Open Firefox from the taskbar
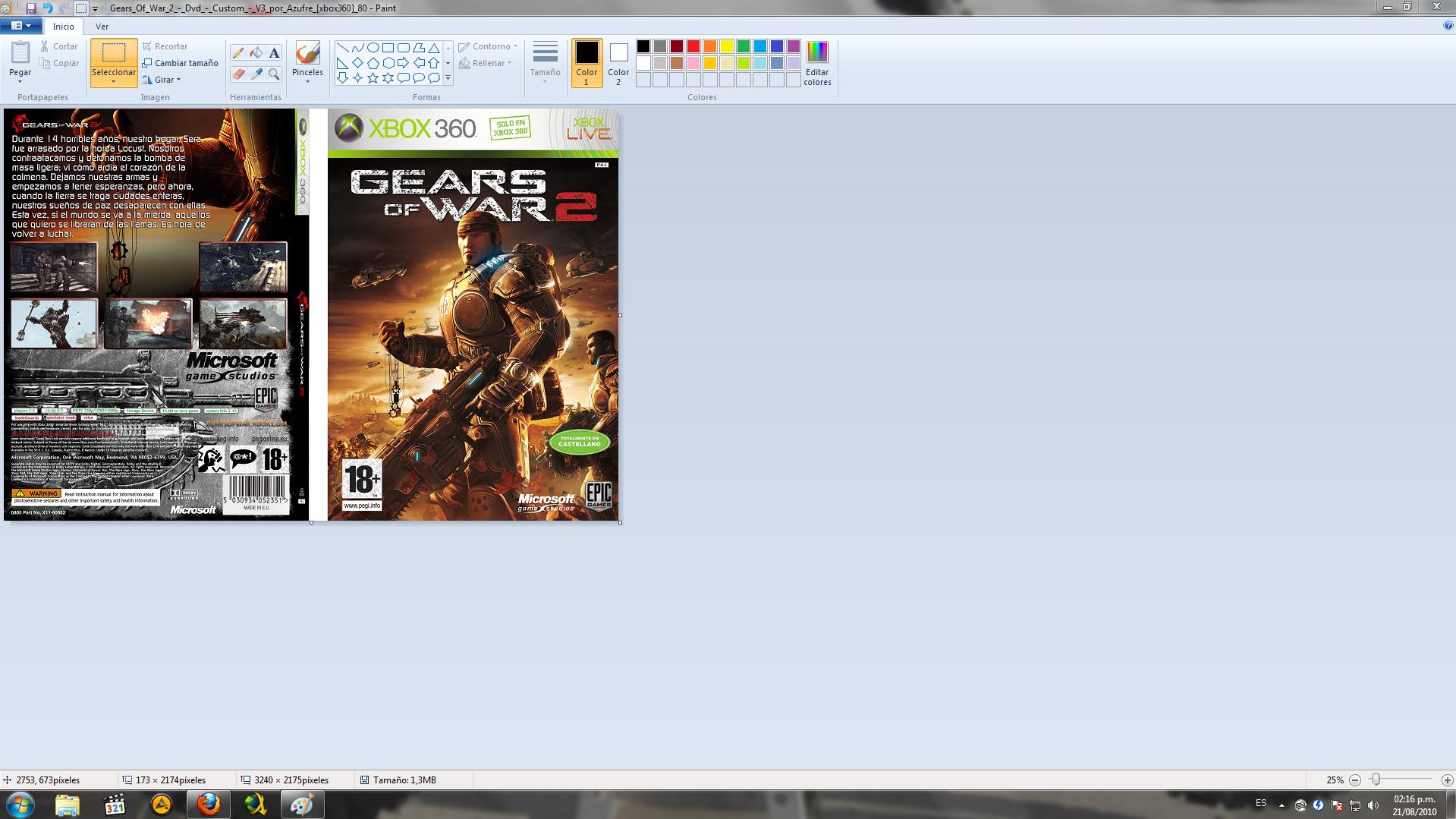Image resolution: width=1456 pixels, height=819 pixels. pyautogui.click(x=208, y=805)
